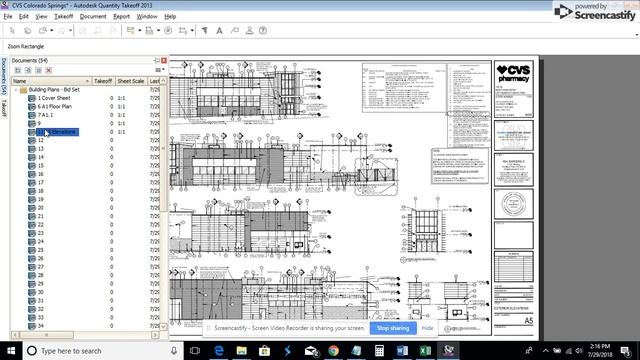The width and height of the screenshot is (640, 360).
Task: Open the Documents panel view options dropdown
Action: tap(160, 70)
